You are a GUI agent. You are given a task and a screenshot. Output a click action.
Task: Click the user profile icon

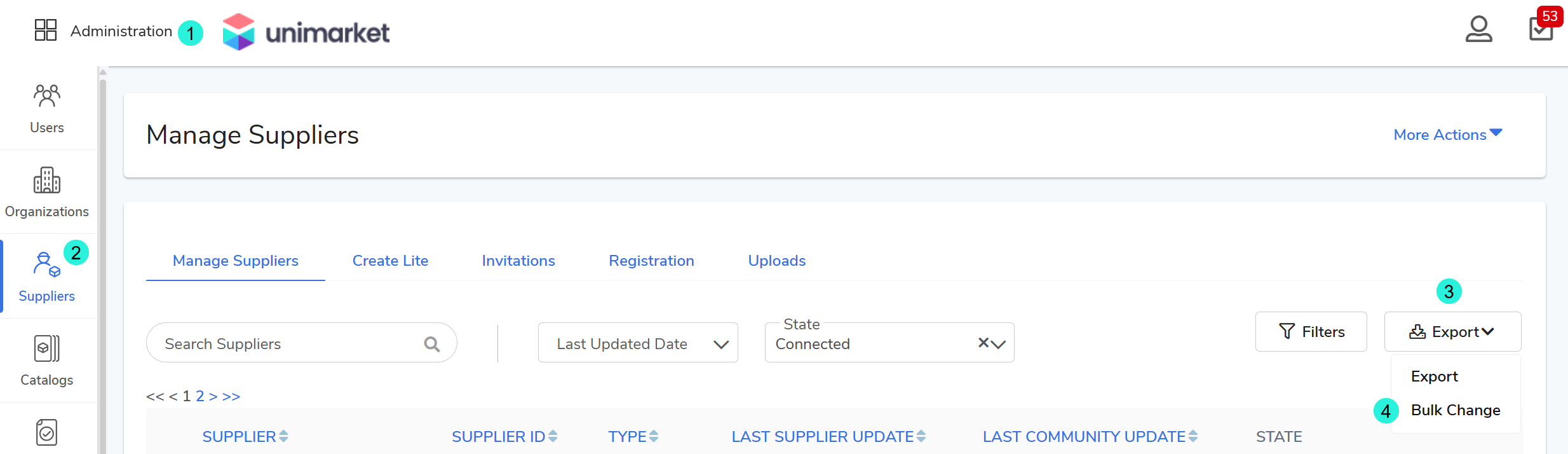[x=1478, y=29]
